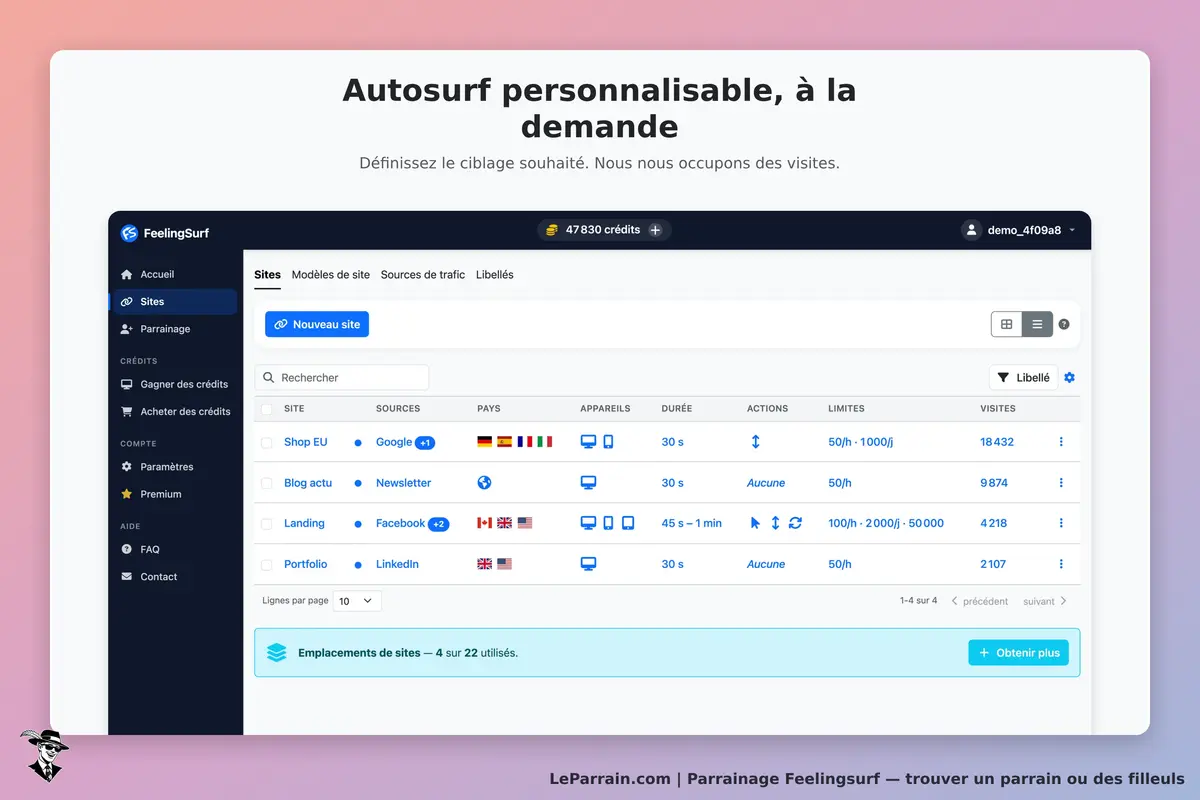Click the Newsletter source
1200x800 pixels.
pyautogui.click(x=403, y=483)
